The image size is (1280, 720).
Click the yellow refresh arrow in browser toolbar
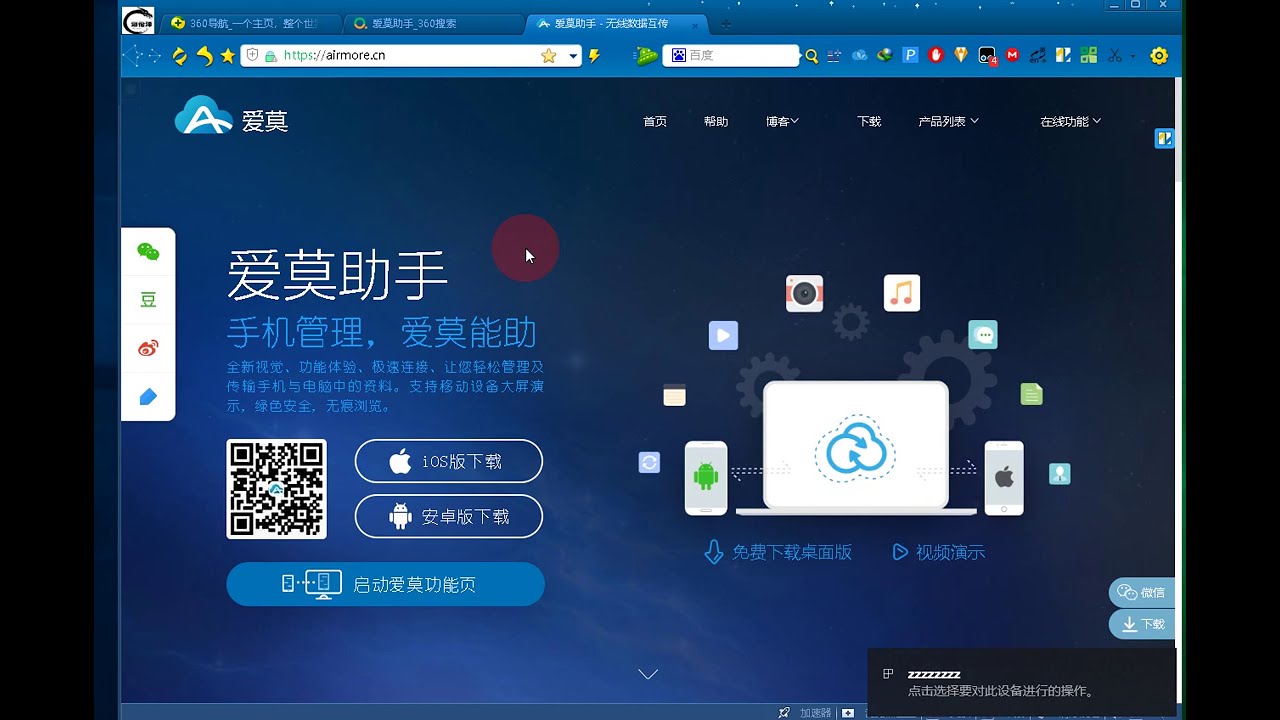click(180, 56)
